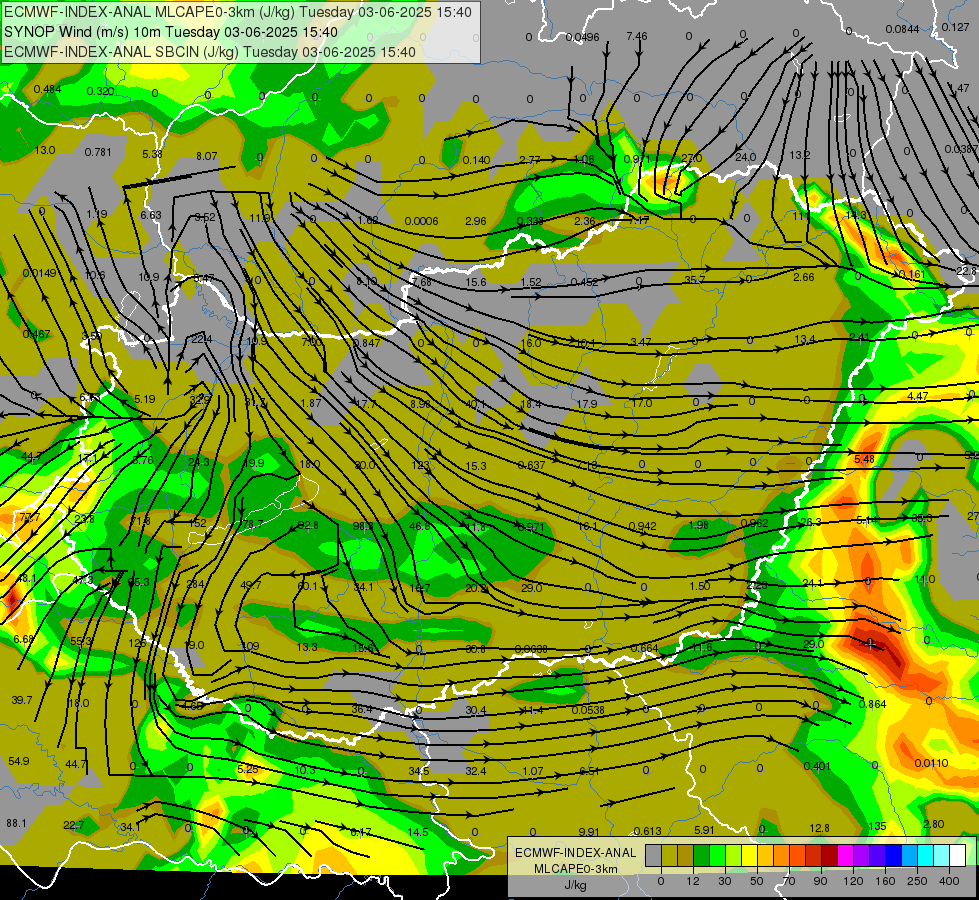The height and width of the screenshot is (900, 979).
Task: Click the legend tick label 160
Action: [885, 881]
